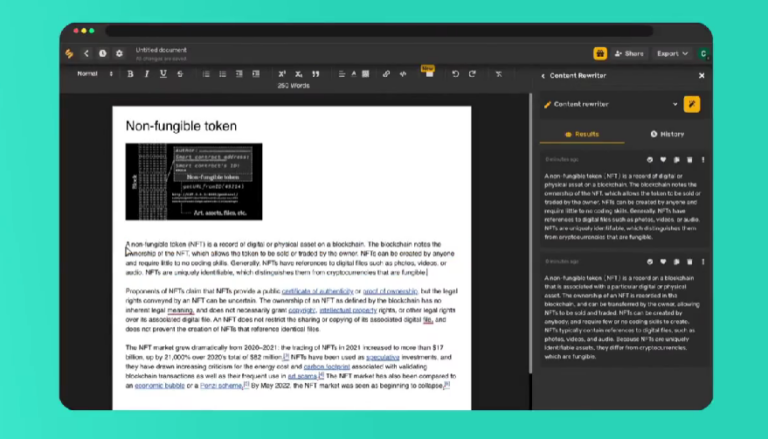Go back using the header back arrow
The width and height of the screenshot is (768, 439).
click(x=86, y=53)
